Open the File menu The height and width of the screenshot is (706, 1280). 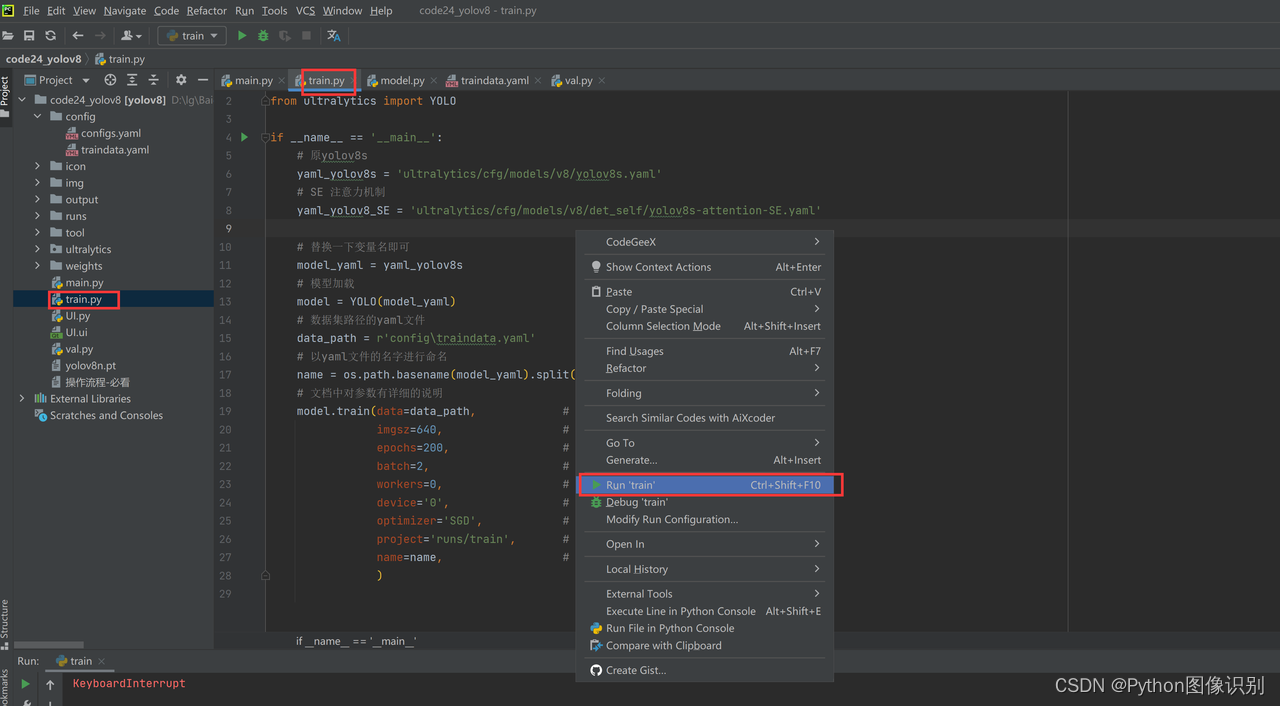coord(31,10)
